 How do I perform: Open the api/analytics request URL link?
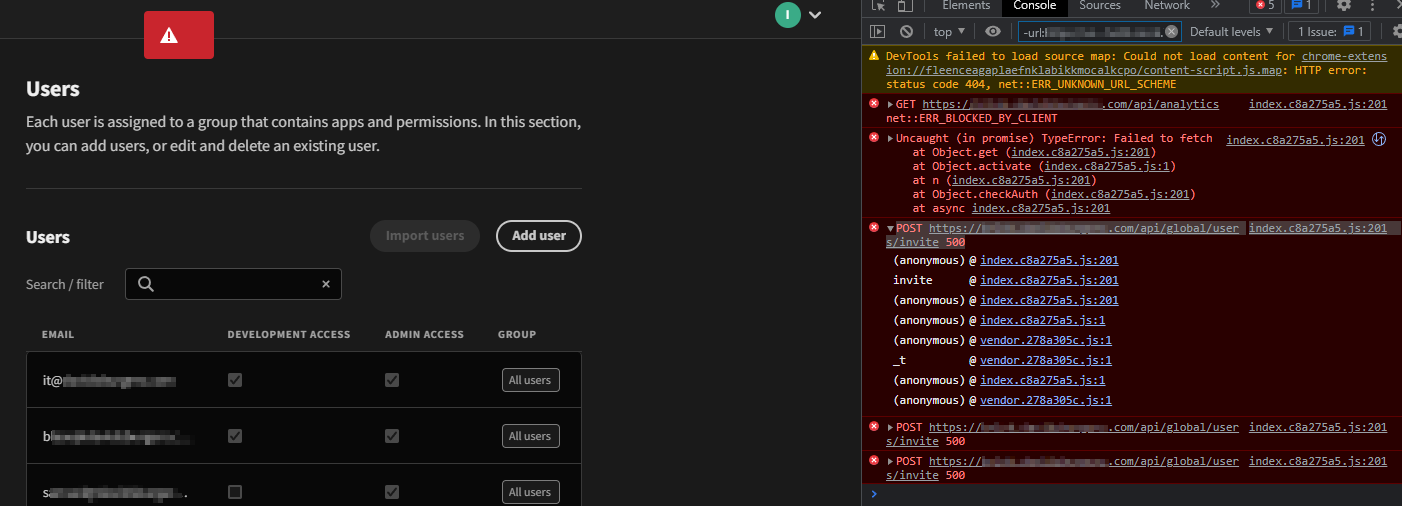(1071, 104)
